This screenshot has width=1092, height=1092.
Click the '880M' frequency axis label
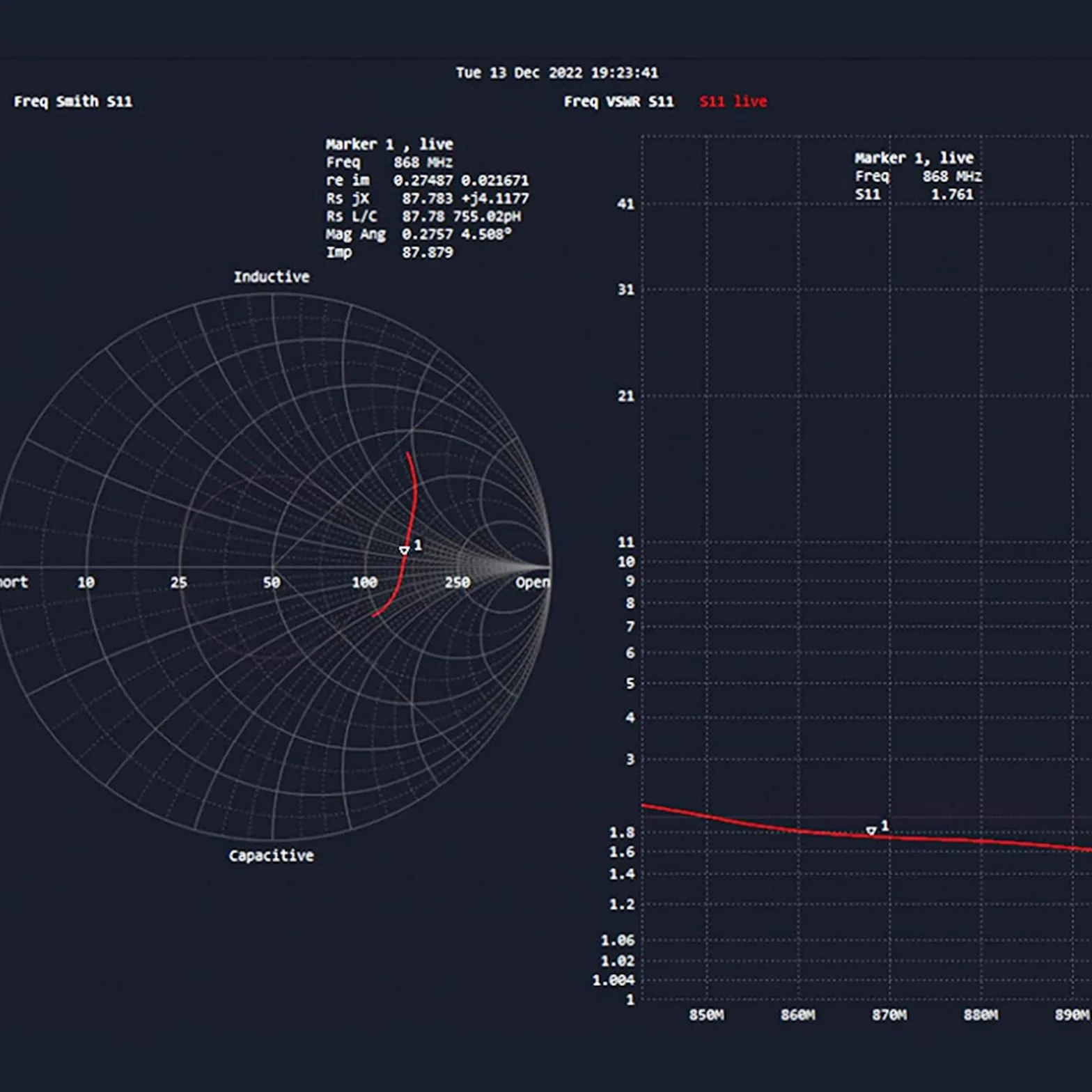(x=981, y=1015)
